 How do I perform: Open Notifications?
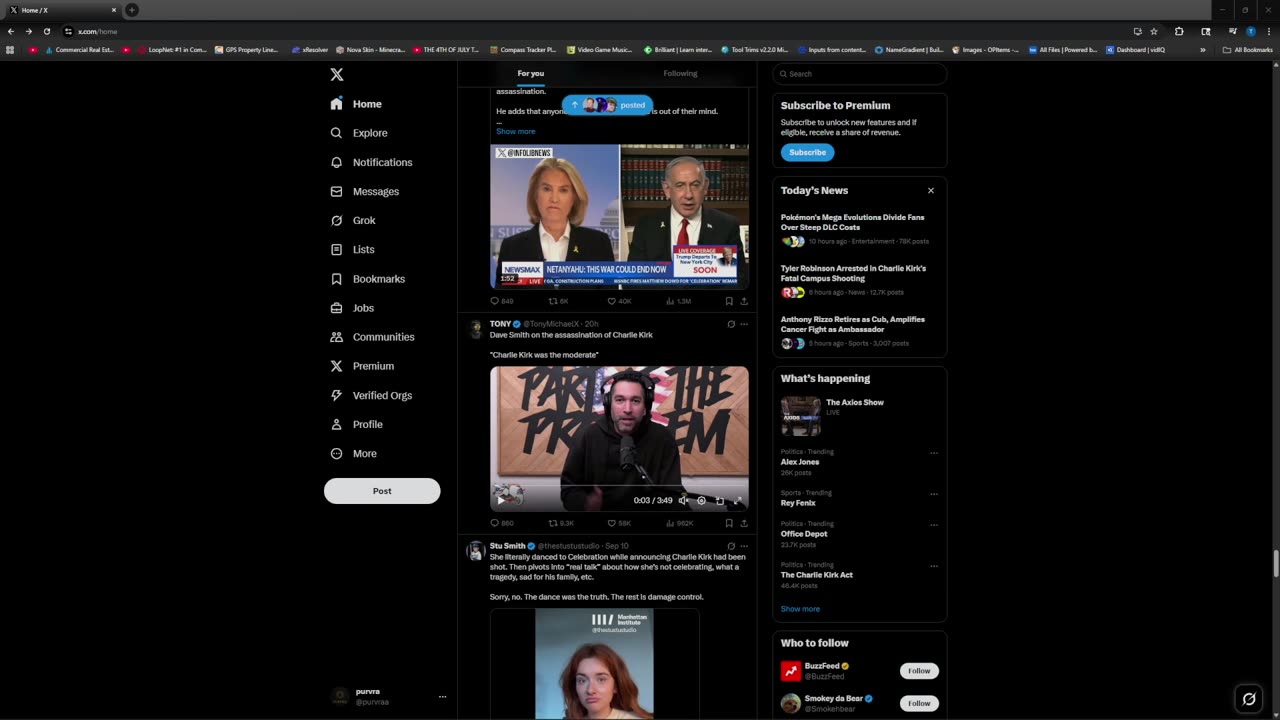point(371,162)
